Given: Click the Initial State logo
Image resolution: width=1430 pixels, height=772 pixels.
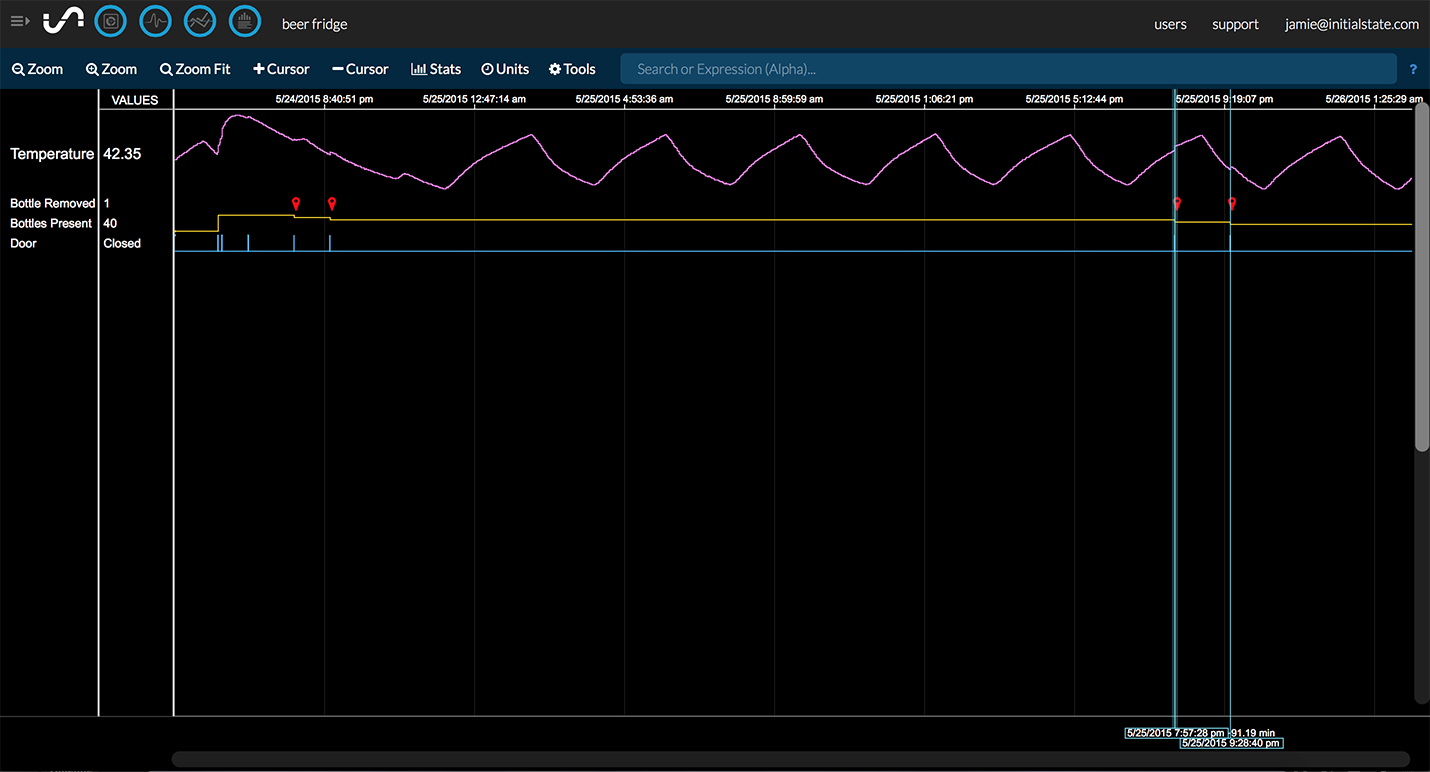Looking at the screenshot, I should click(63, 20).
